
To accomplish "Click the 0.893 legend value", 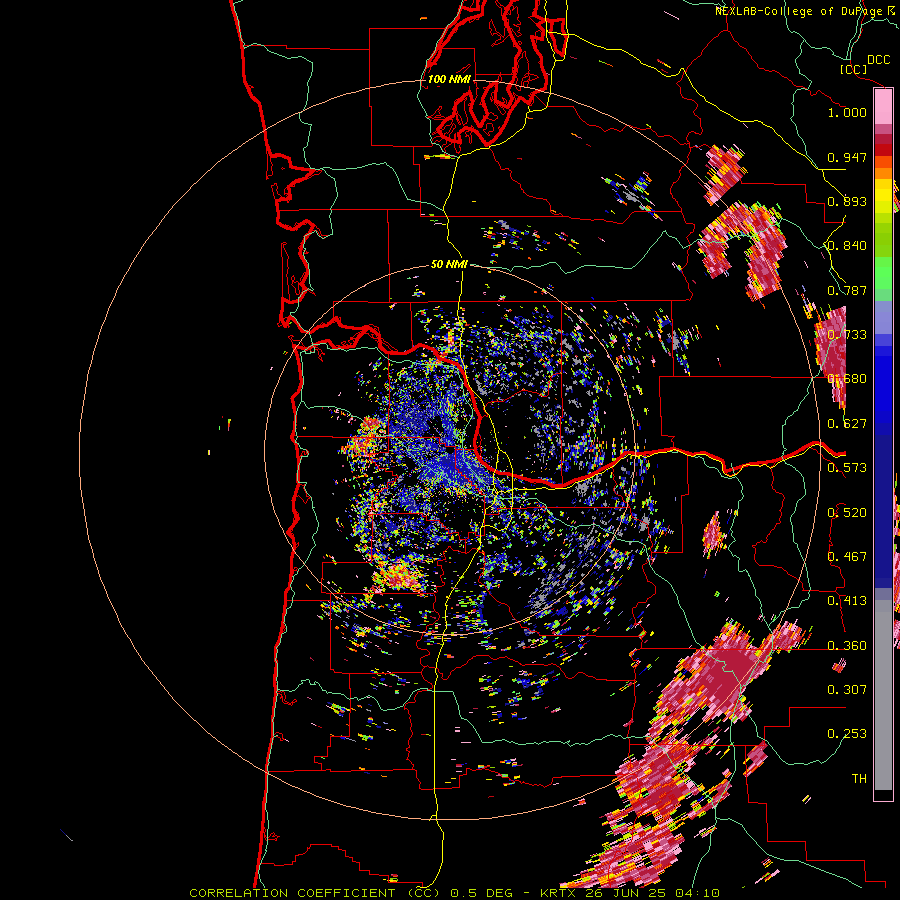I will tap(847, 201).
